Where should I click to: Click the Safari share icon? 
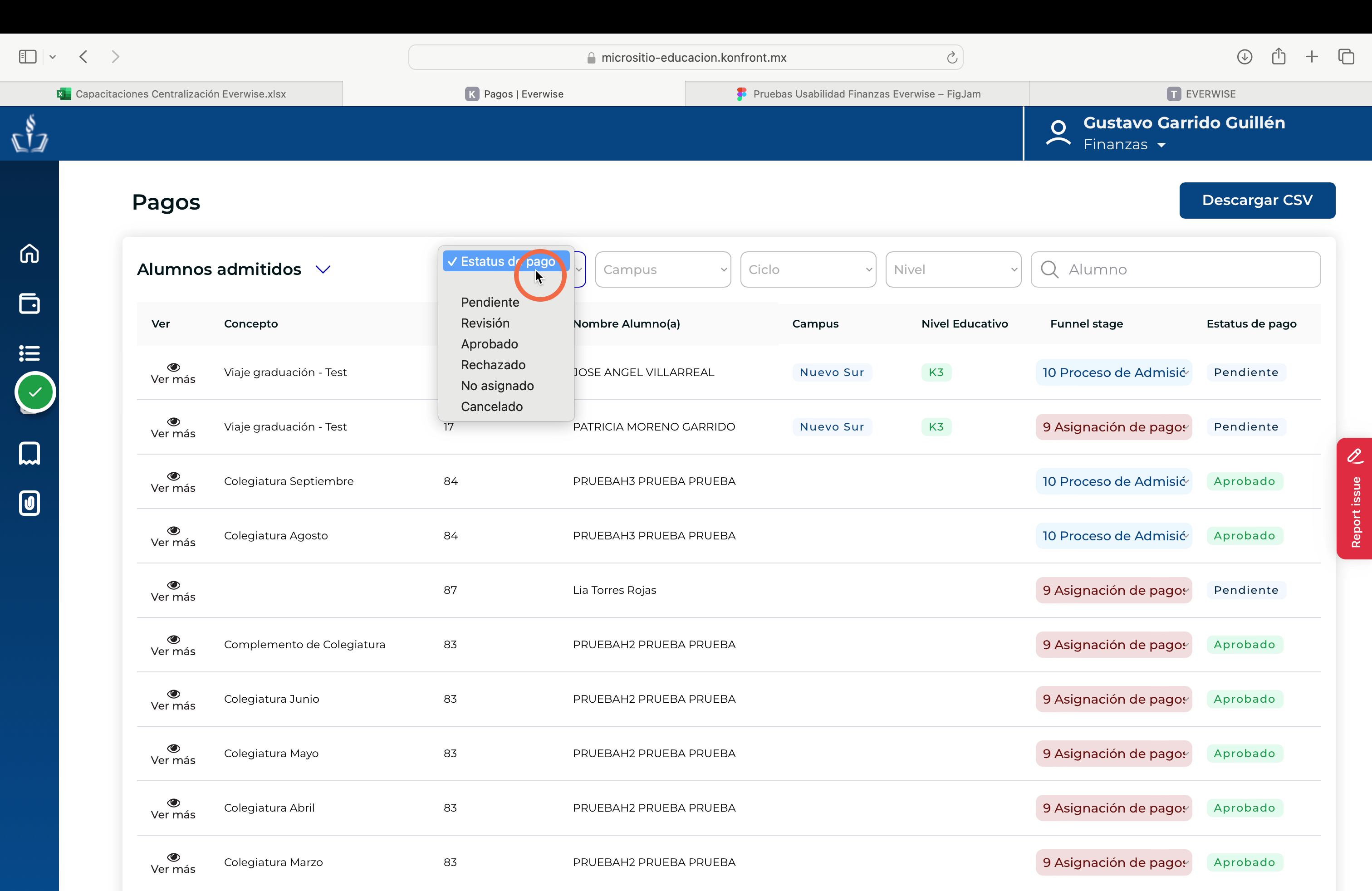[x=1279, y=56]
